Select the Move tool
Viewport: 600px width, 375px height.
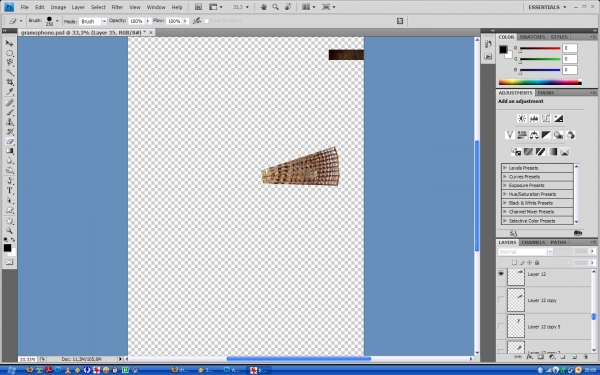[9, 43]
